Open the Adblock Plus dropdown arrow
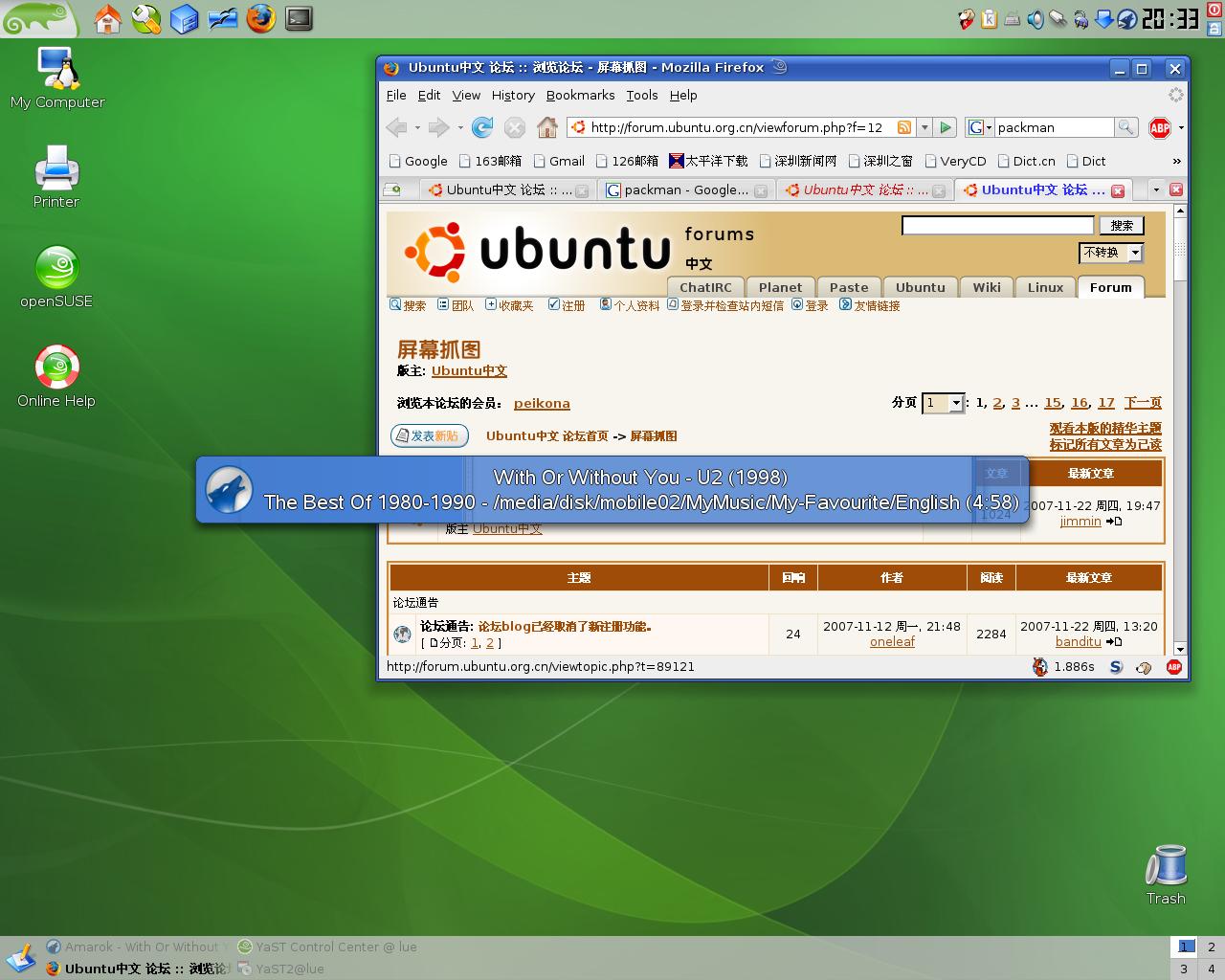The image size is (1225, 980). coord(1181,127)
